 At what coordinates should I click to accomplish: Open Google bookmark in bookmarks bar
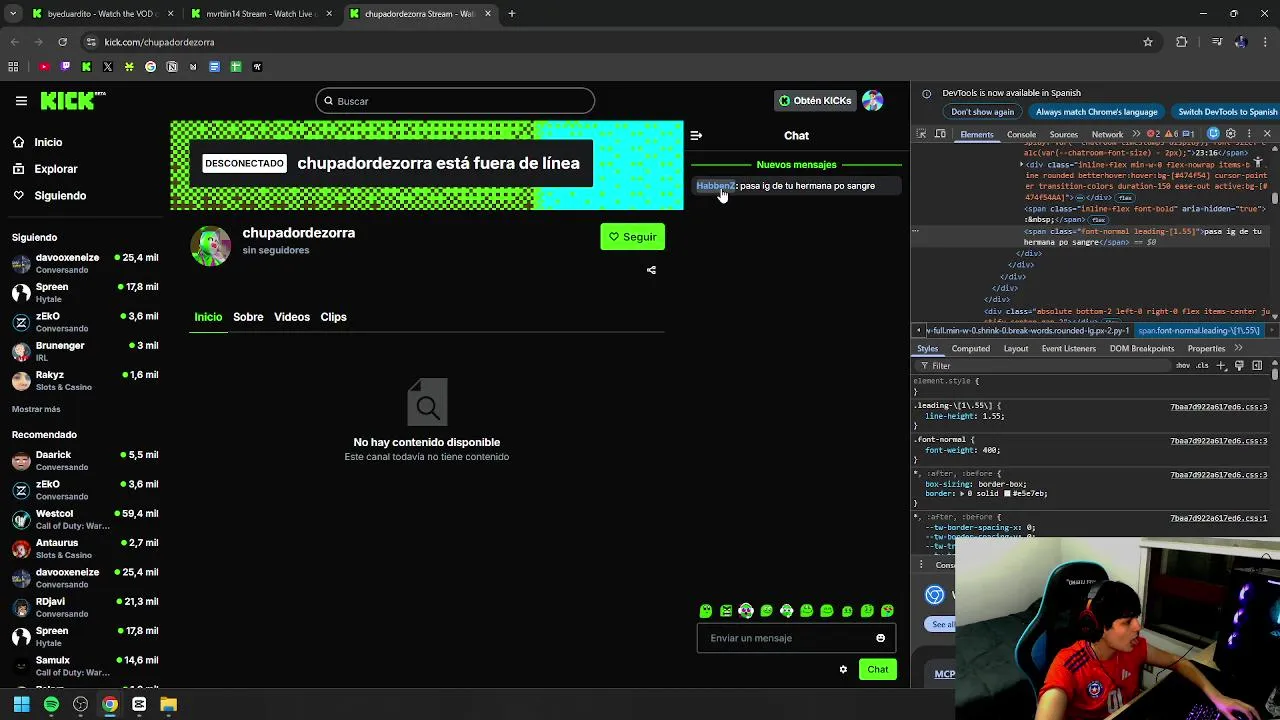click(150, 67)
